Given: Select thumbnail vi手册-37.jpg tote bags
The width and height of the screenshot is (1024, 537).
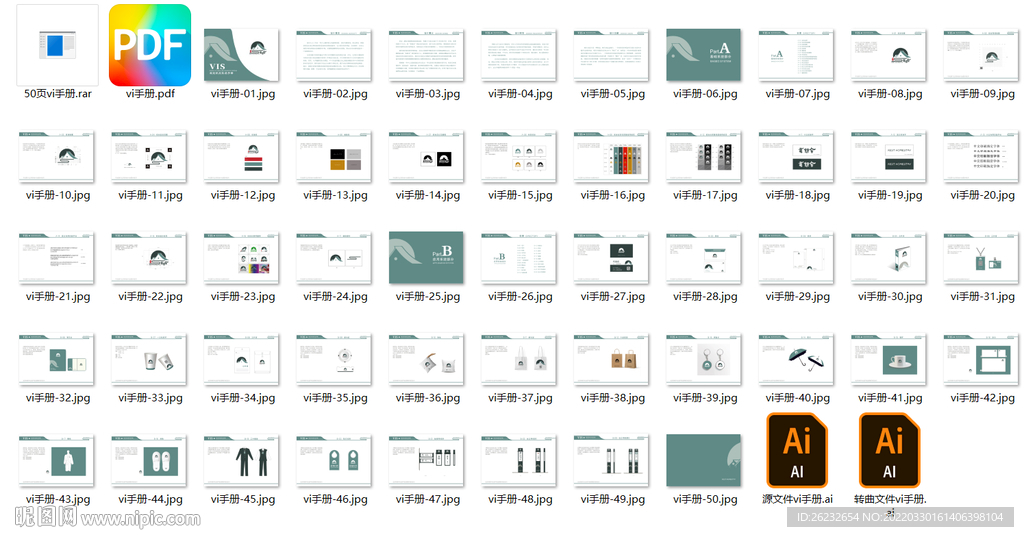Looking at the screenshot, I should [x=519, y=359].
